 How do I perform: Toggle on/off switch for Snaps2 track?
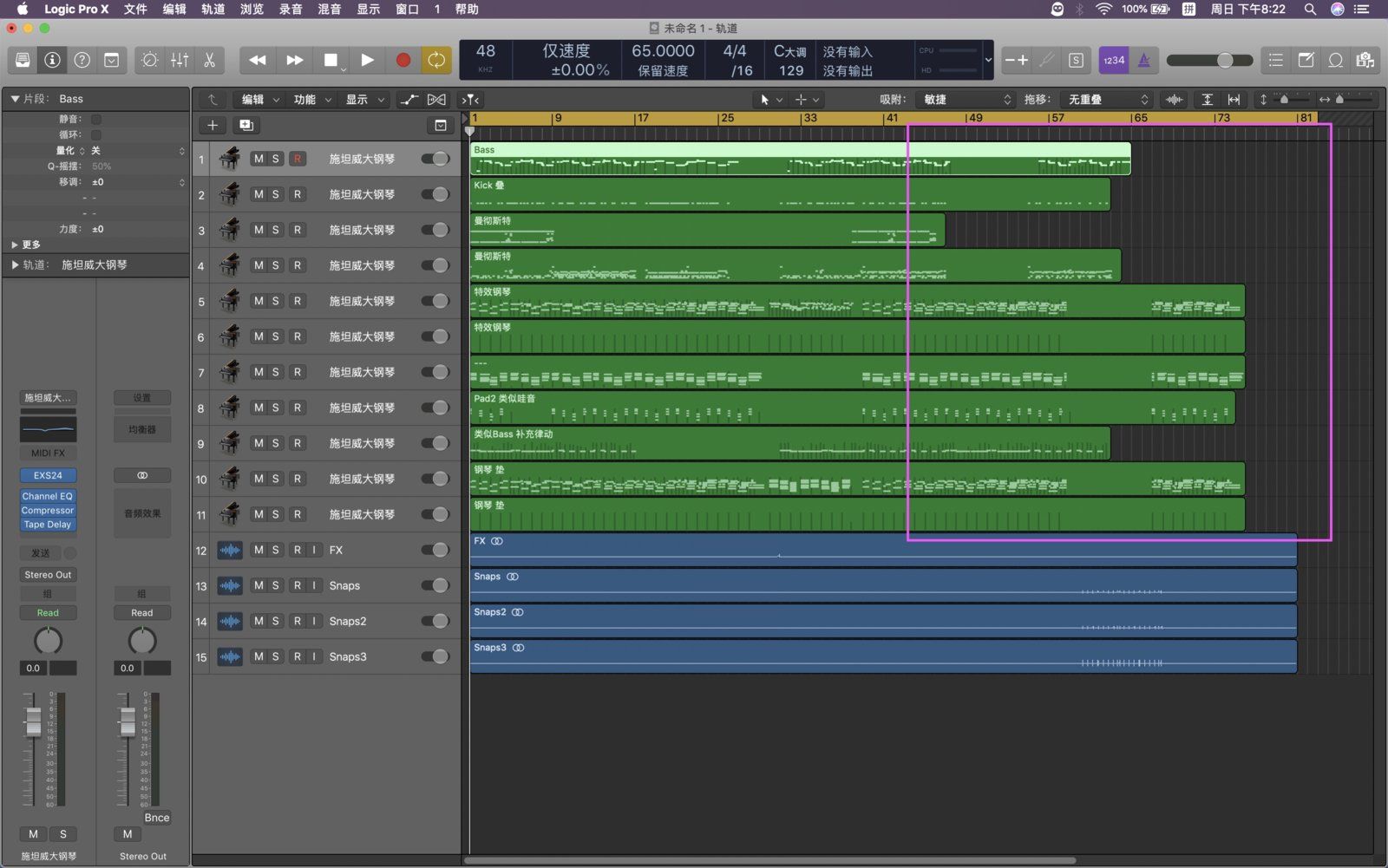coord(435,621)
